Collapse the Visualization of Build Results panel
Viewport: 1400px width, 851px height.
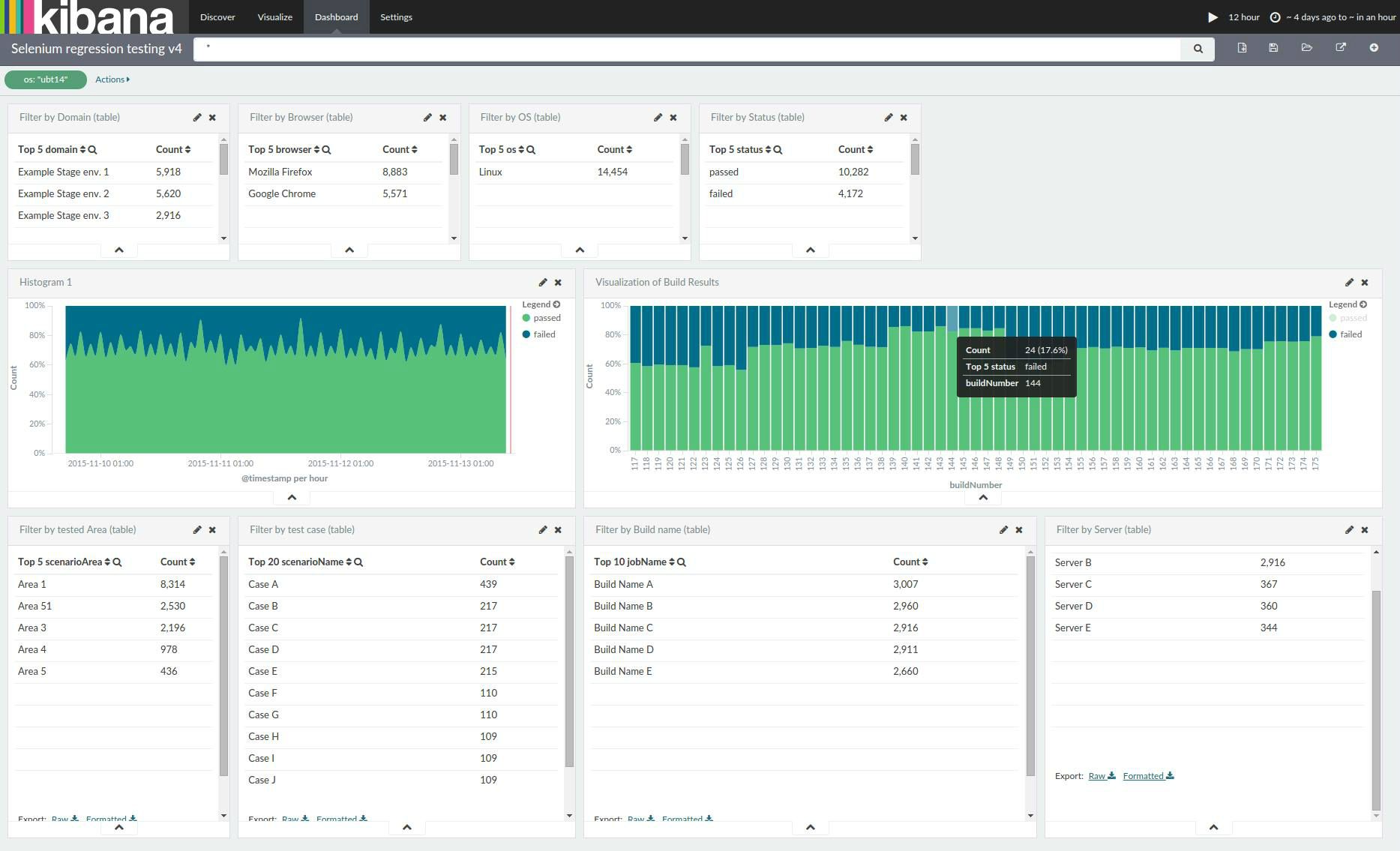pos(982,496)
